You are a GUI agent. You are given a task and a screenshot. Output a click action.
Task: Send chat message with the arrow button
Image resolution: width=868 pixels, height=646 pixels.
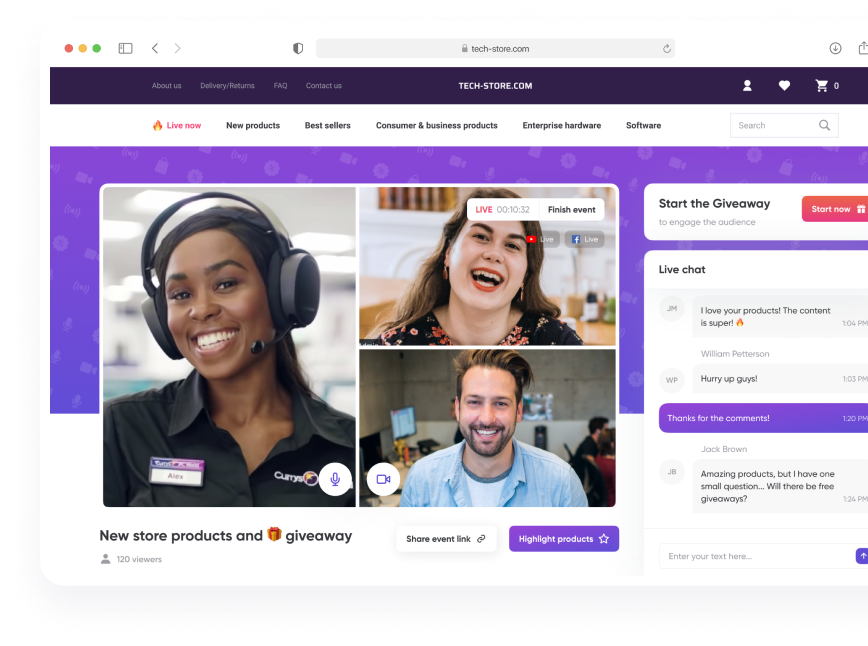point(862,556)
